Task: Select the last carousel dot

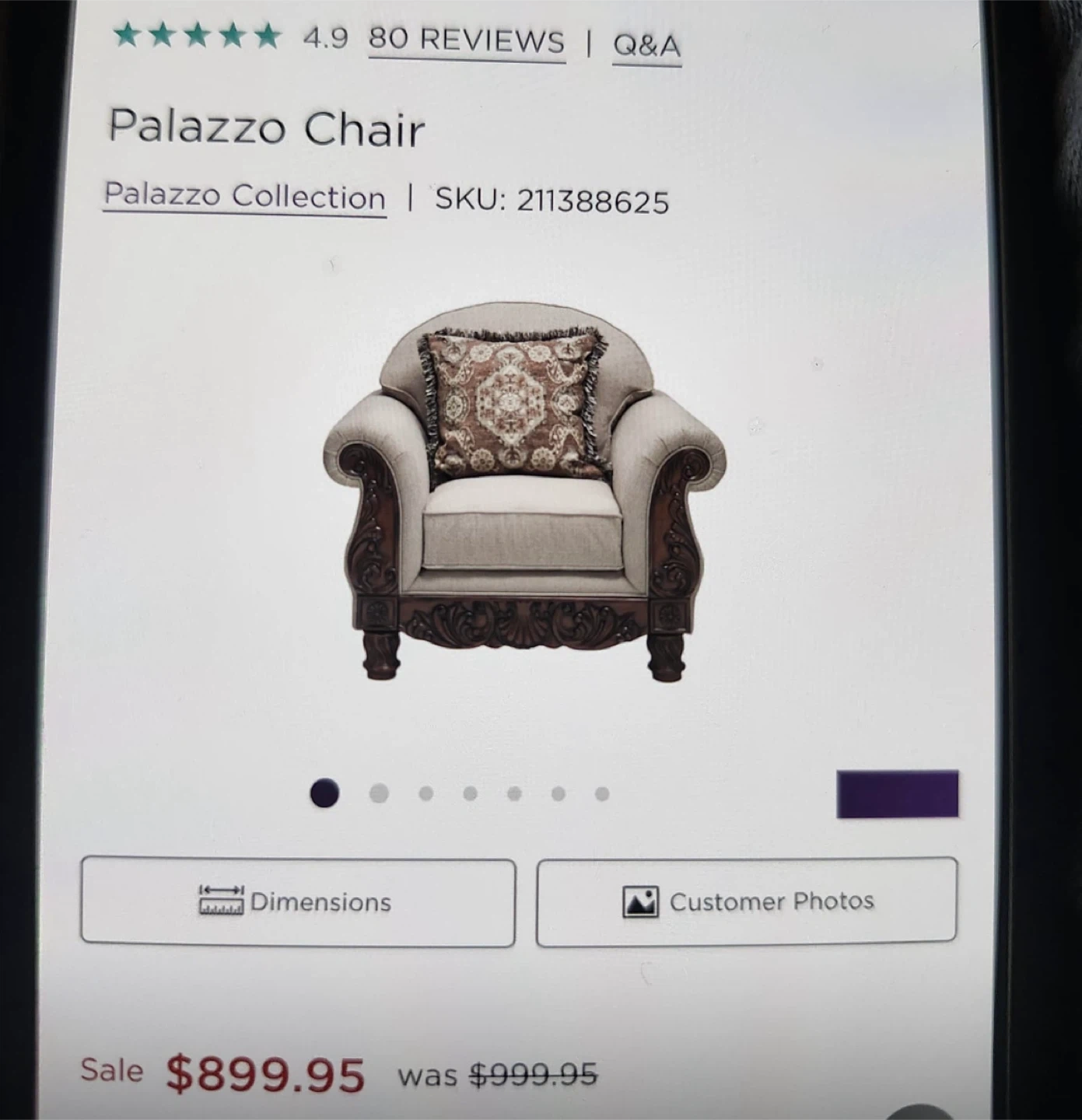Action: (602, 793)
